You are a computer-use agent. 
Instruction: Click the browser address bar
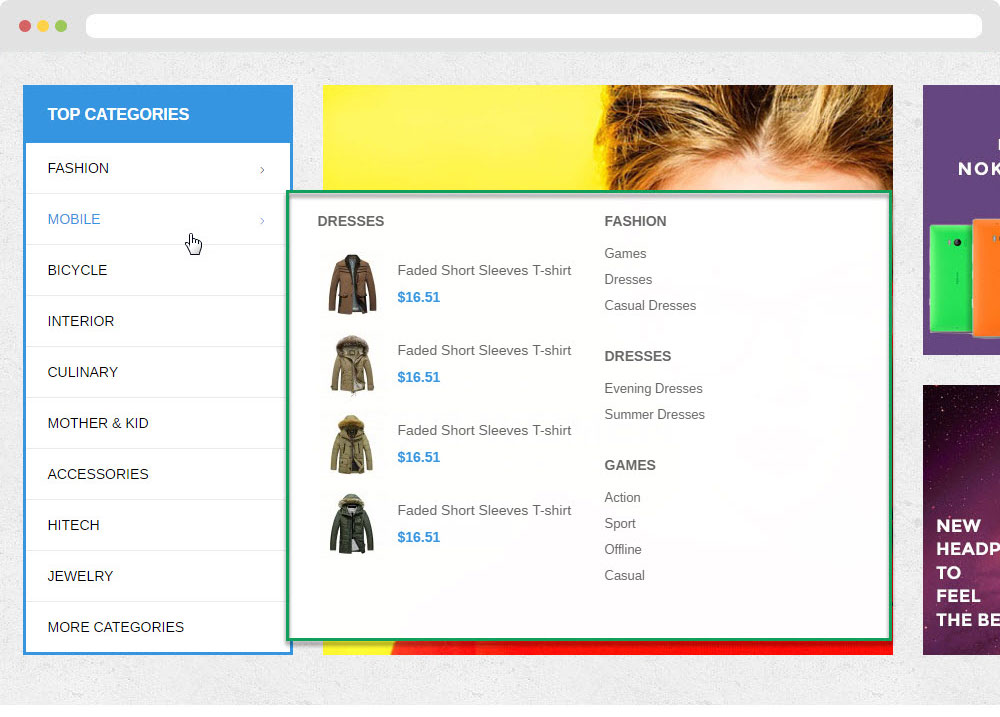[533, 26]
